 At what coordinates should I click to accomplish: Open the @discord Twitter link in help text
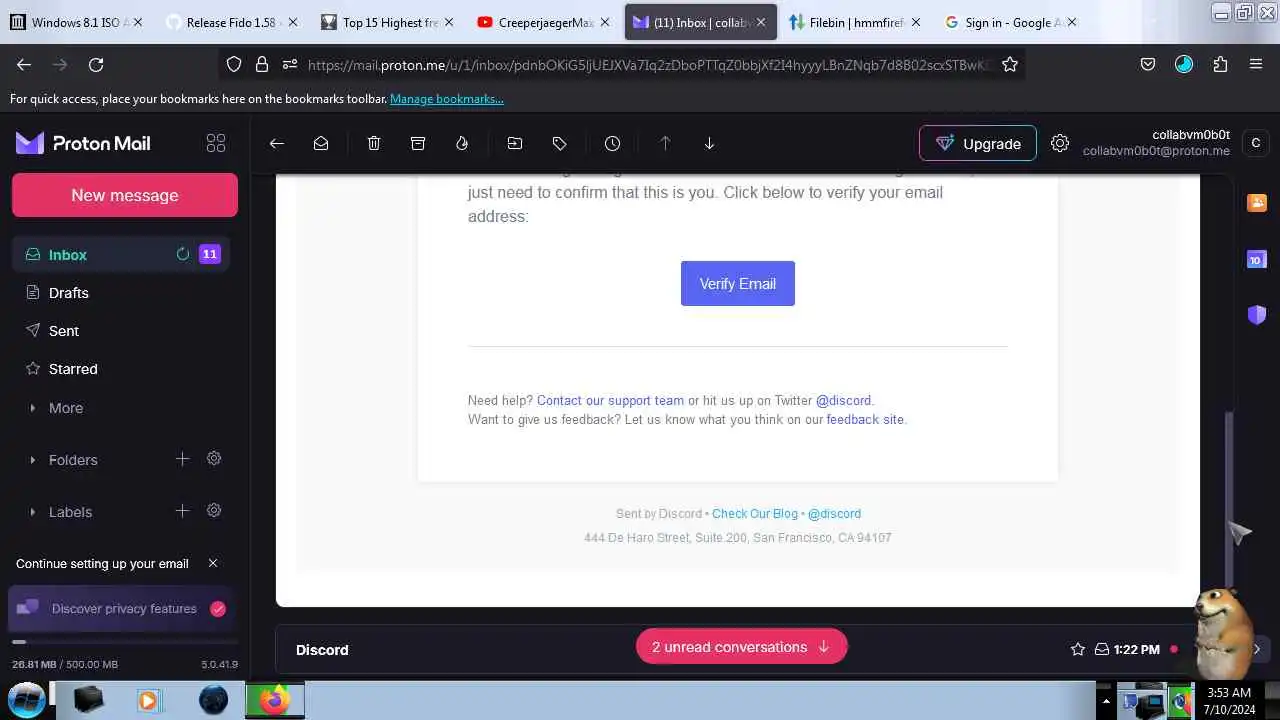[843, 400]
